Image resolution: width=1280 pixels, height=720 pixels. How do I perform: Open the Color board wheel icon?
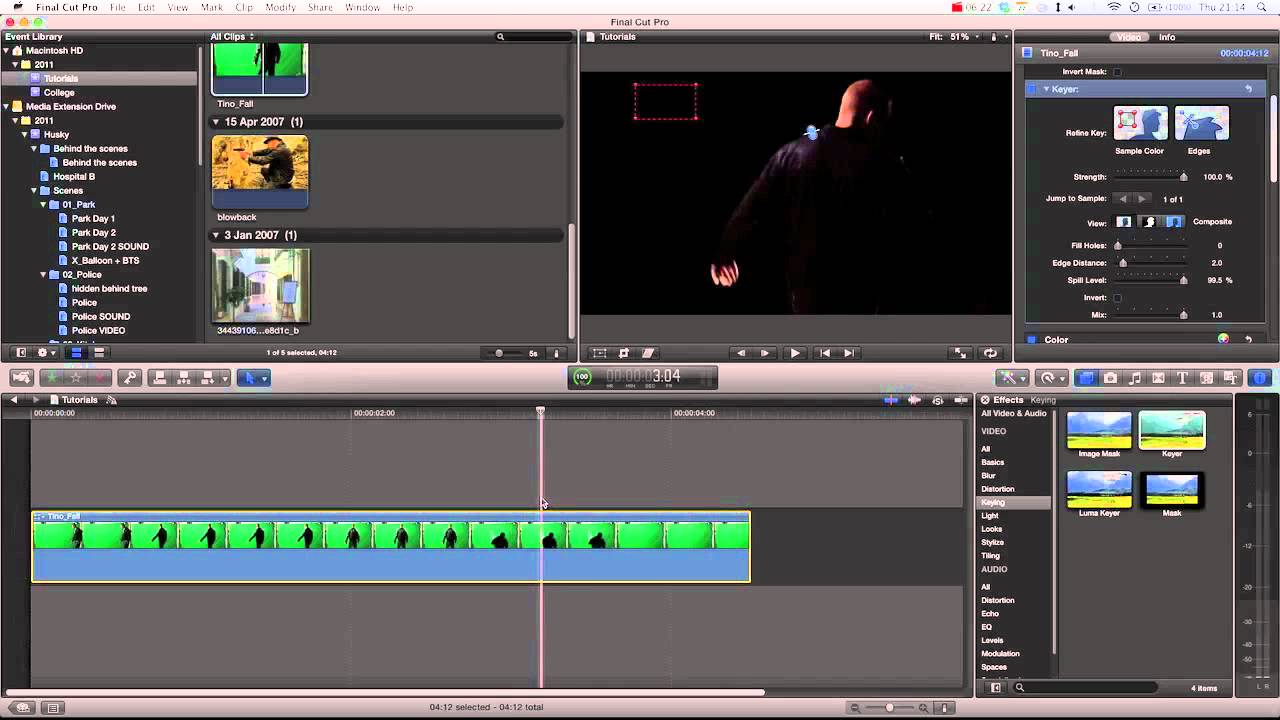click(x=1223, y=339)
